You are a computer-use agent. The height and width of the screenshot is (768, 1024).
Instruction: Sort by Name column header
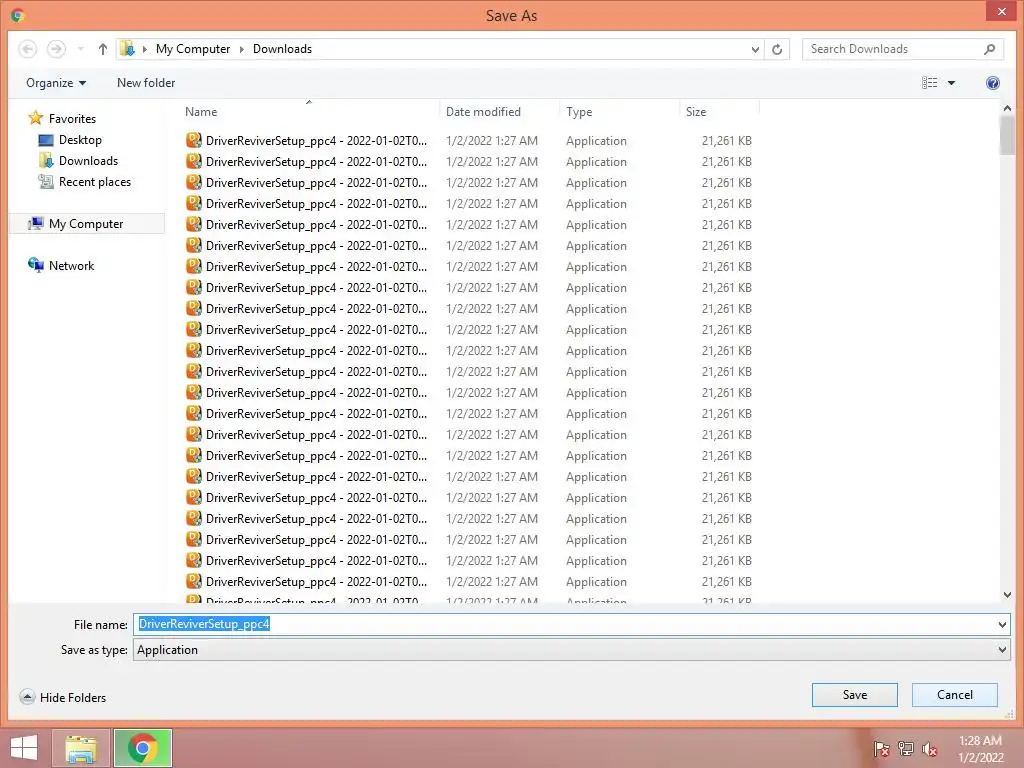pyautogui.click(x=311, y=112)
